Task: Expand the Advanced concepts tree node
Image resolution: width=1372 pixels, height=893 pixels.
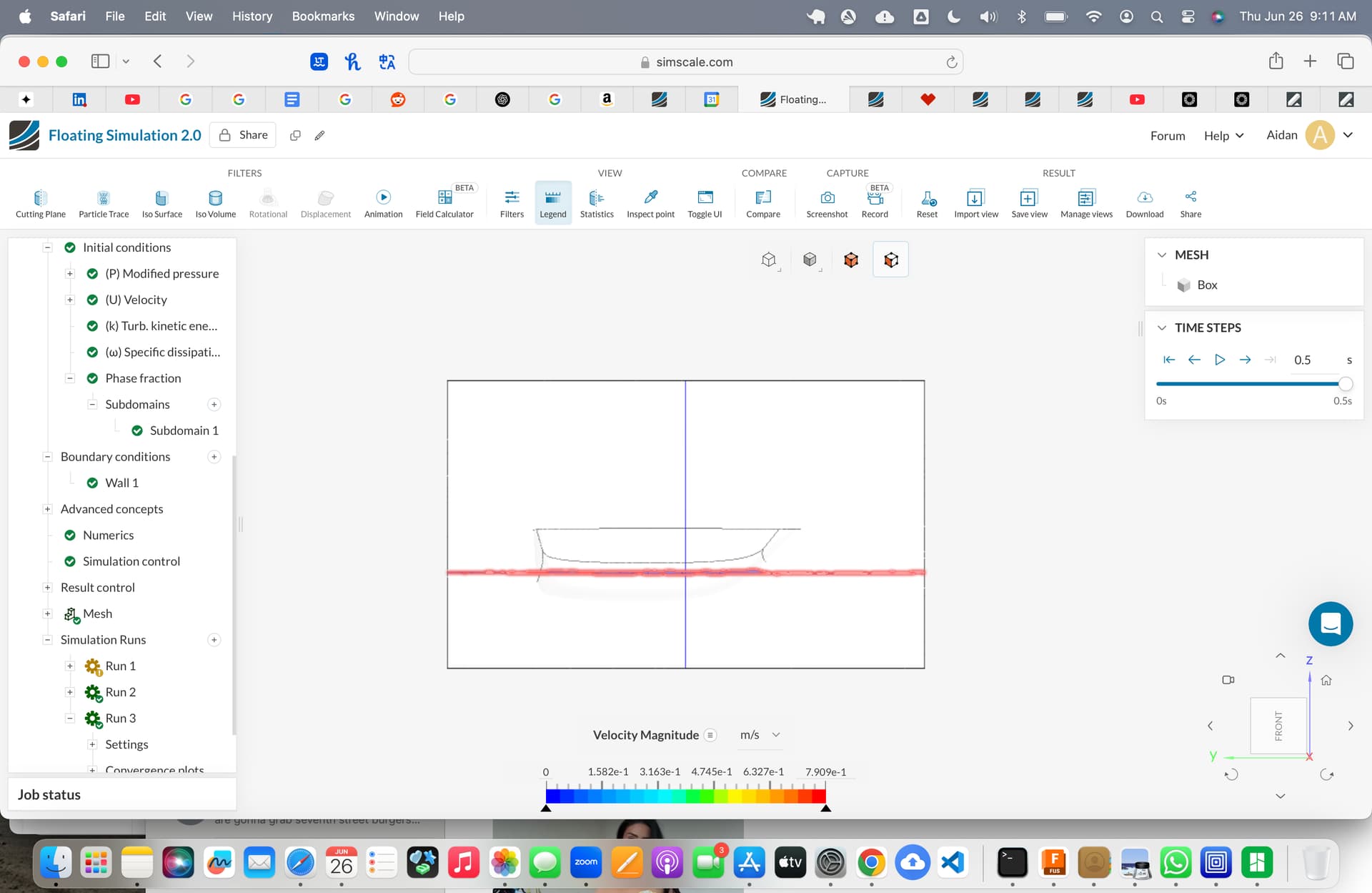Action: coord(47,509)
